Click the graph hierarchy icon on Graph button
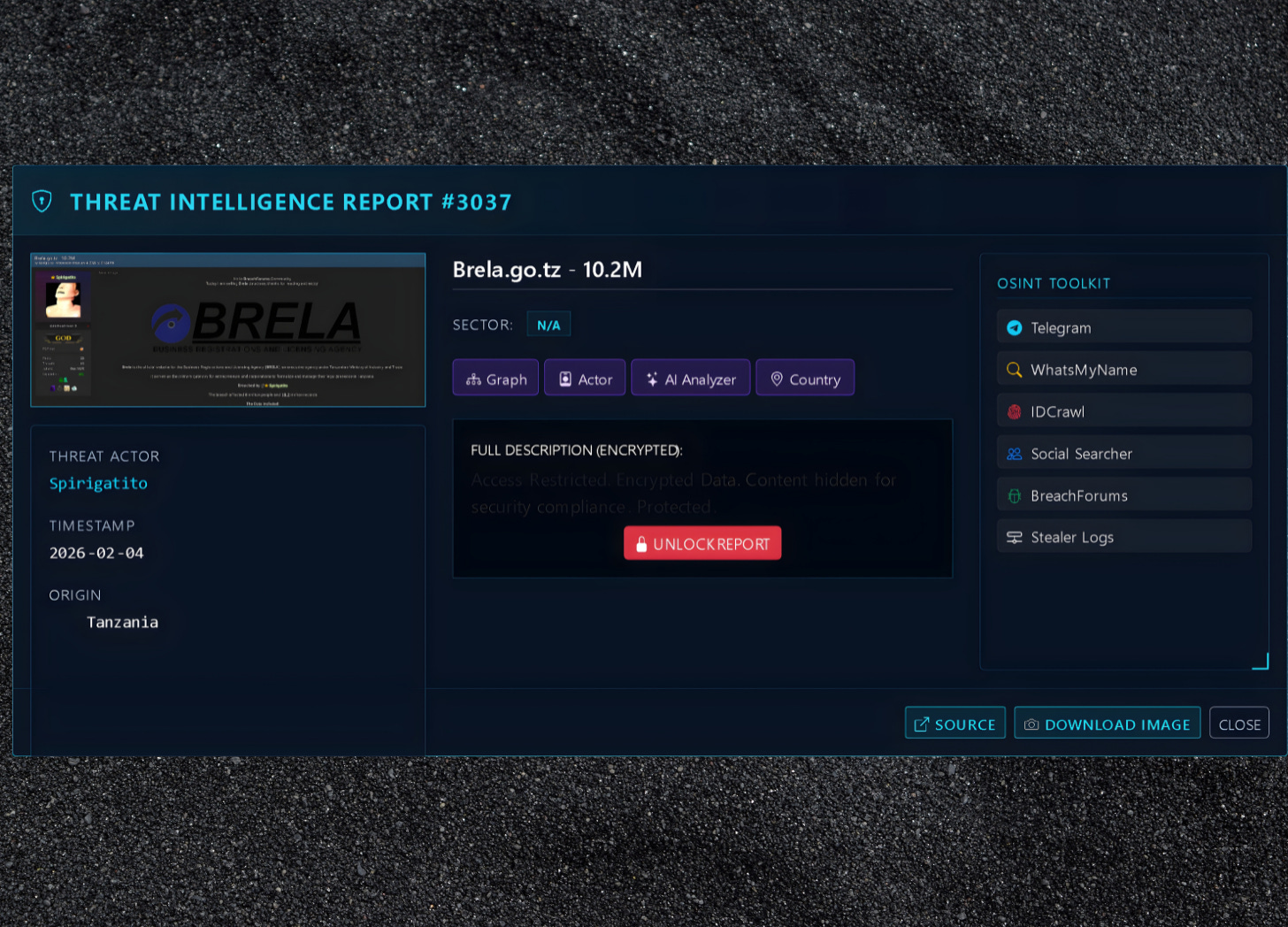Screen dimensions: 1288x927 pyautogui.click(x=473, y=379)
